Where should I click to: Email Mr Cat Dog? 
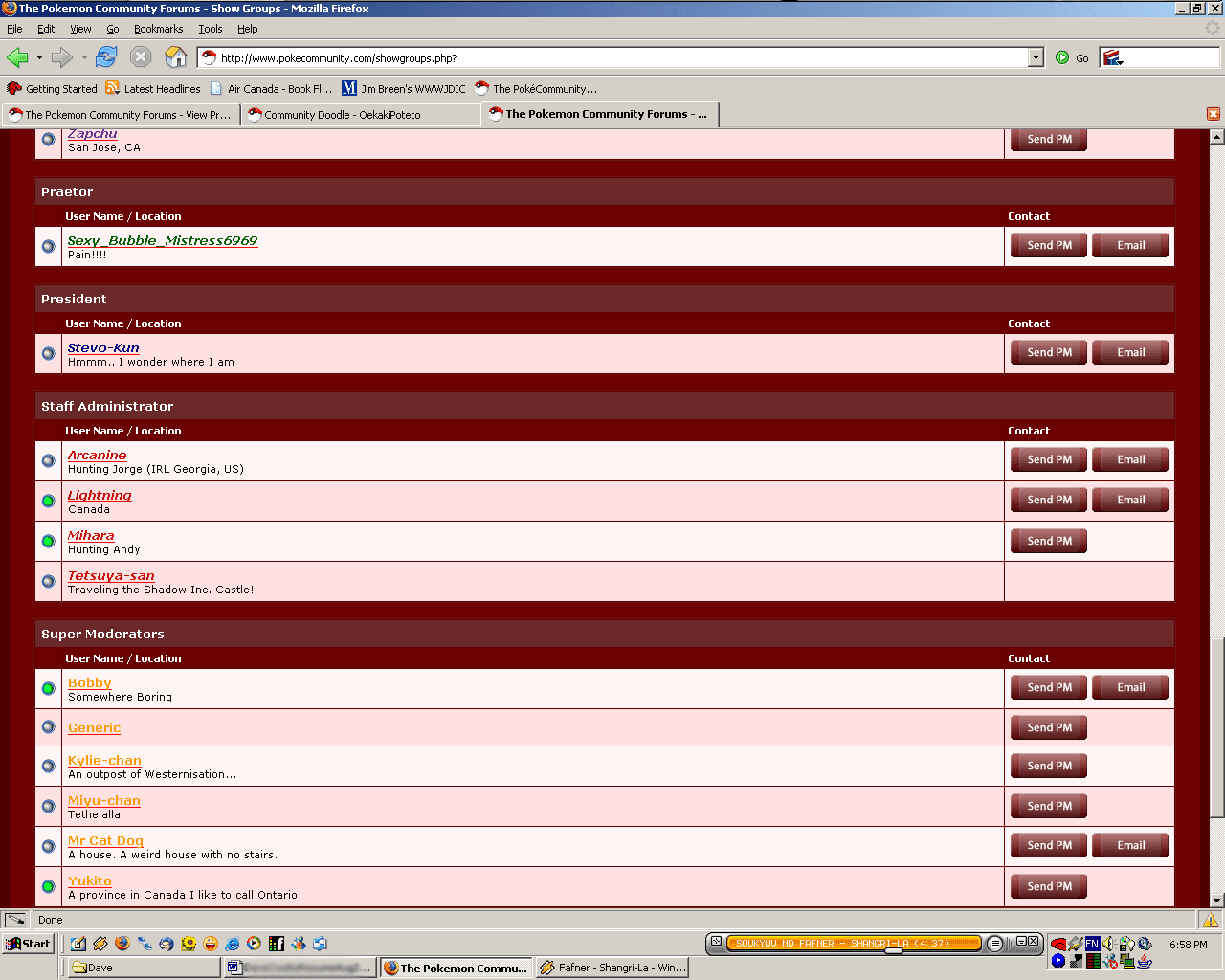[x=1130, y=845]
